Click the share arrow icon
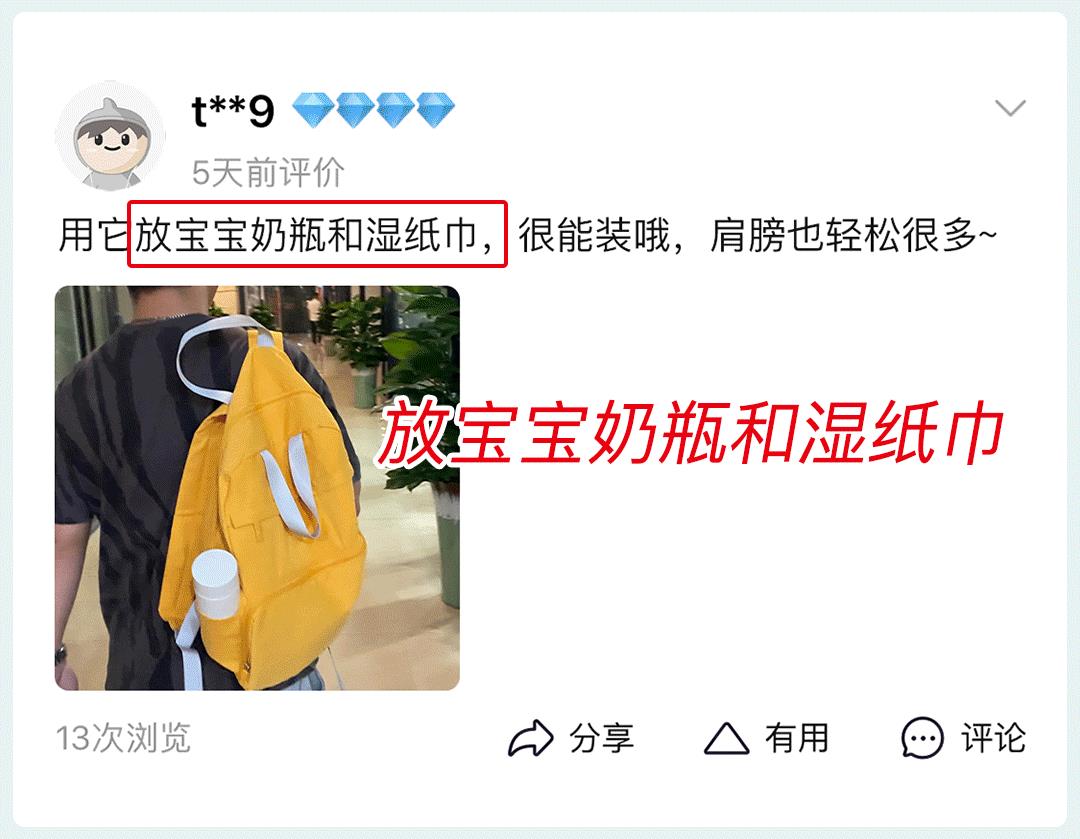The height and width of the screenshot is (839, 1080). click(530, 738)
